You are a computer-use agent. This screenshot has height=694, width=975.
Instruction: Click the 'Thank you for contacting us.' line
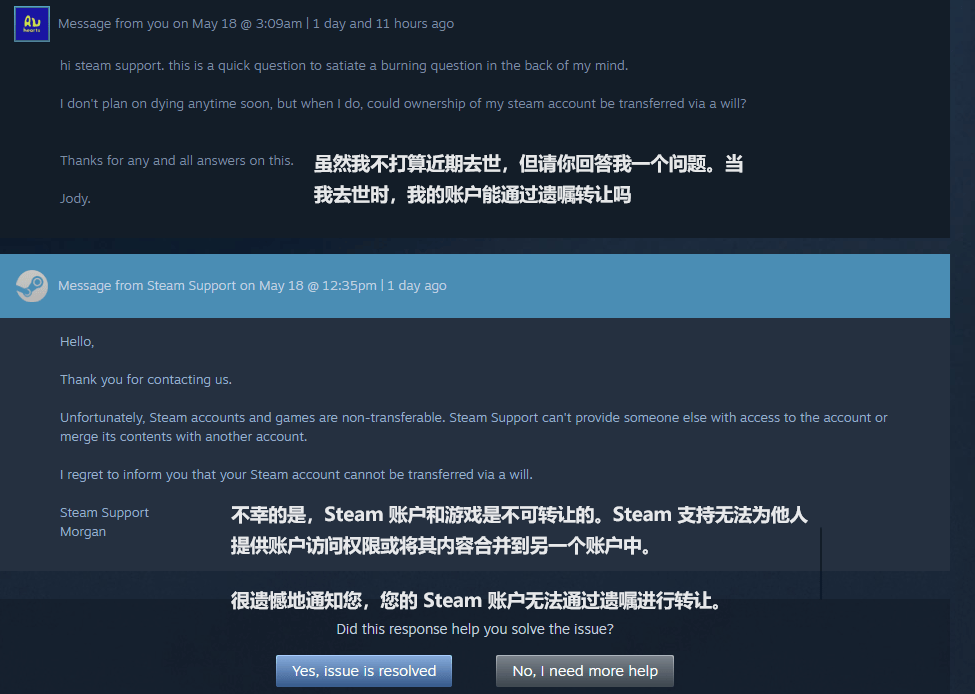click(x=146, y=380)
